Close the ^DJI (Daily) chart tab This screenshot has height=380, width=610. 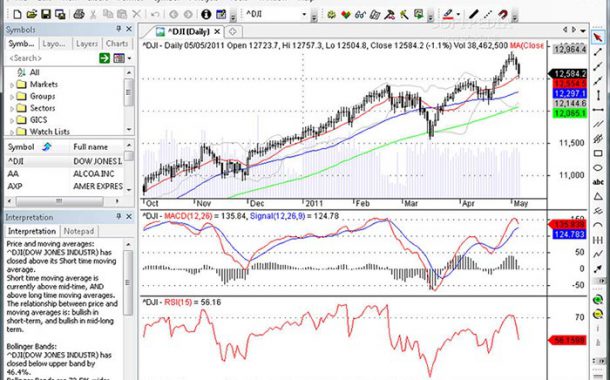(217, 32)
